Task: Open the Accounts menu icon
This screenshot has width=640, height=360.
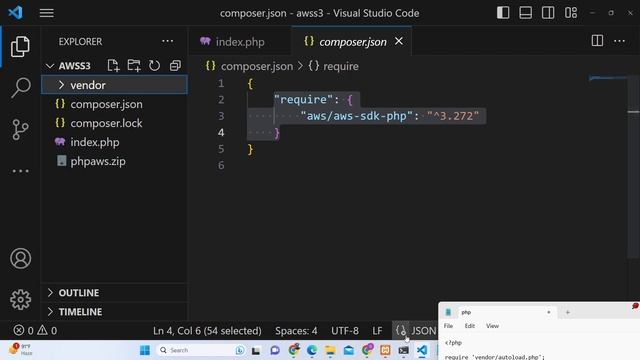Action: click(x=20, y=258)
